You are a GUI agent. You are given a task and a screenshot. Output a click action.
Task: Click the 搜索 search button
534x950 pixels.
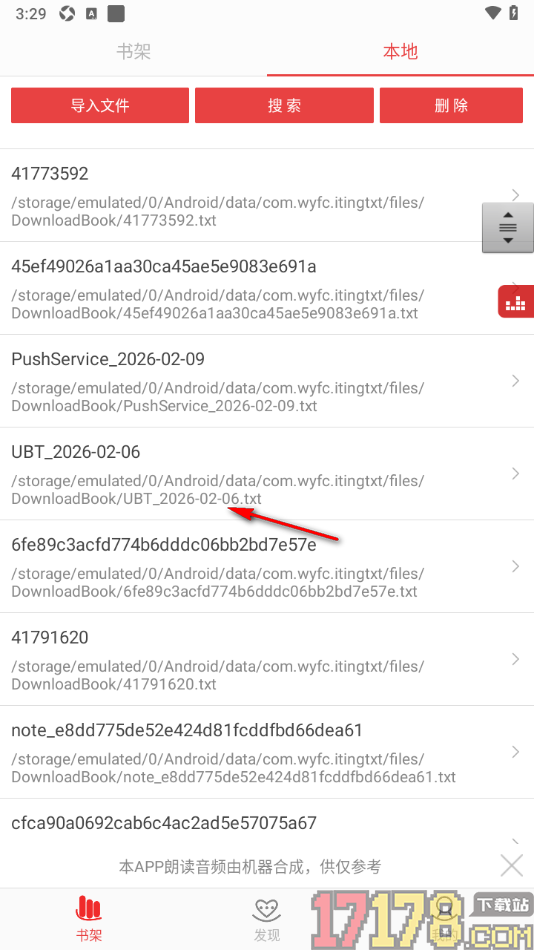[284, 105]
